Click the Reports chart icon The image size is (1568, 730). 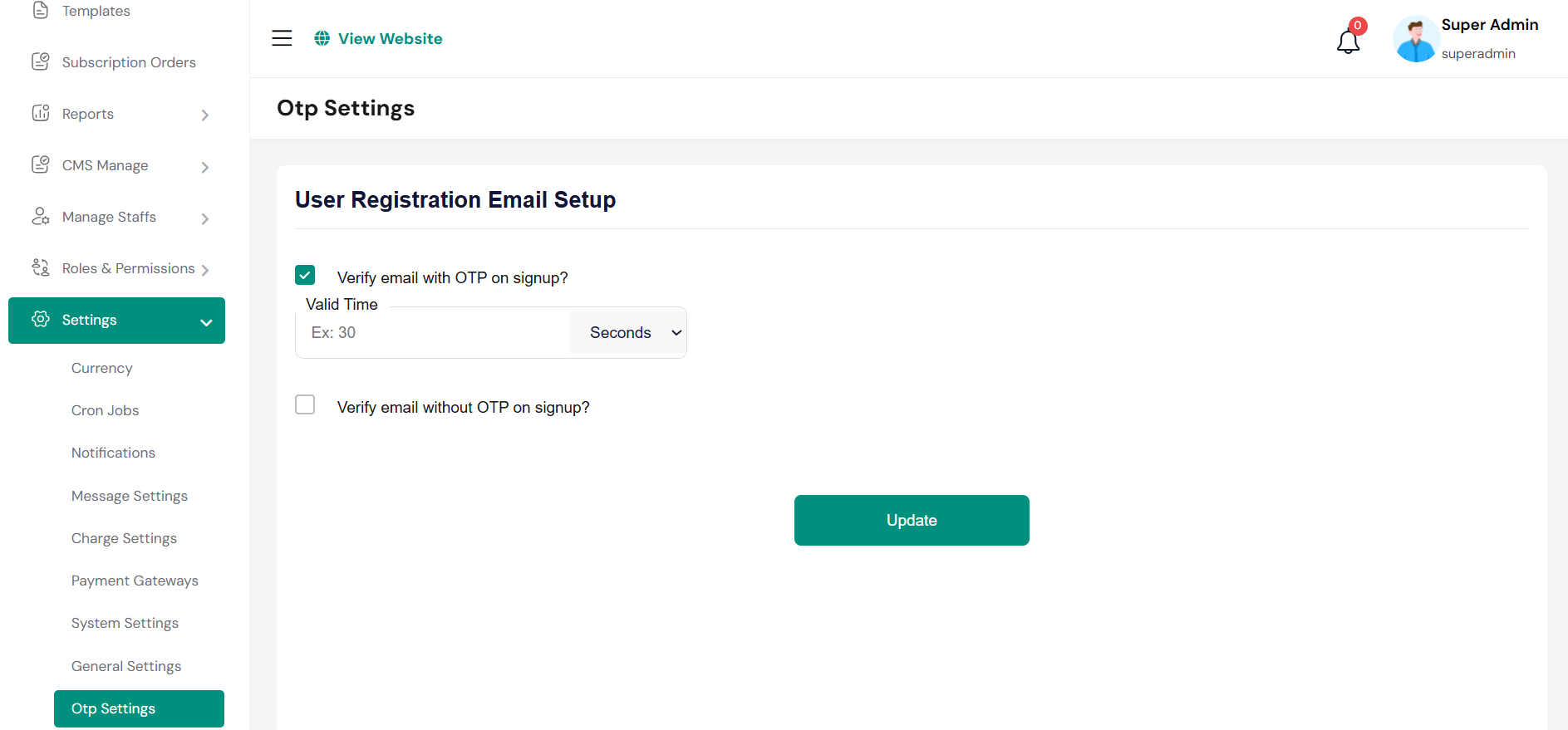coord(40,113)
